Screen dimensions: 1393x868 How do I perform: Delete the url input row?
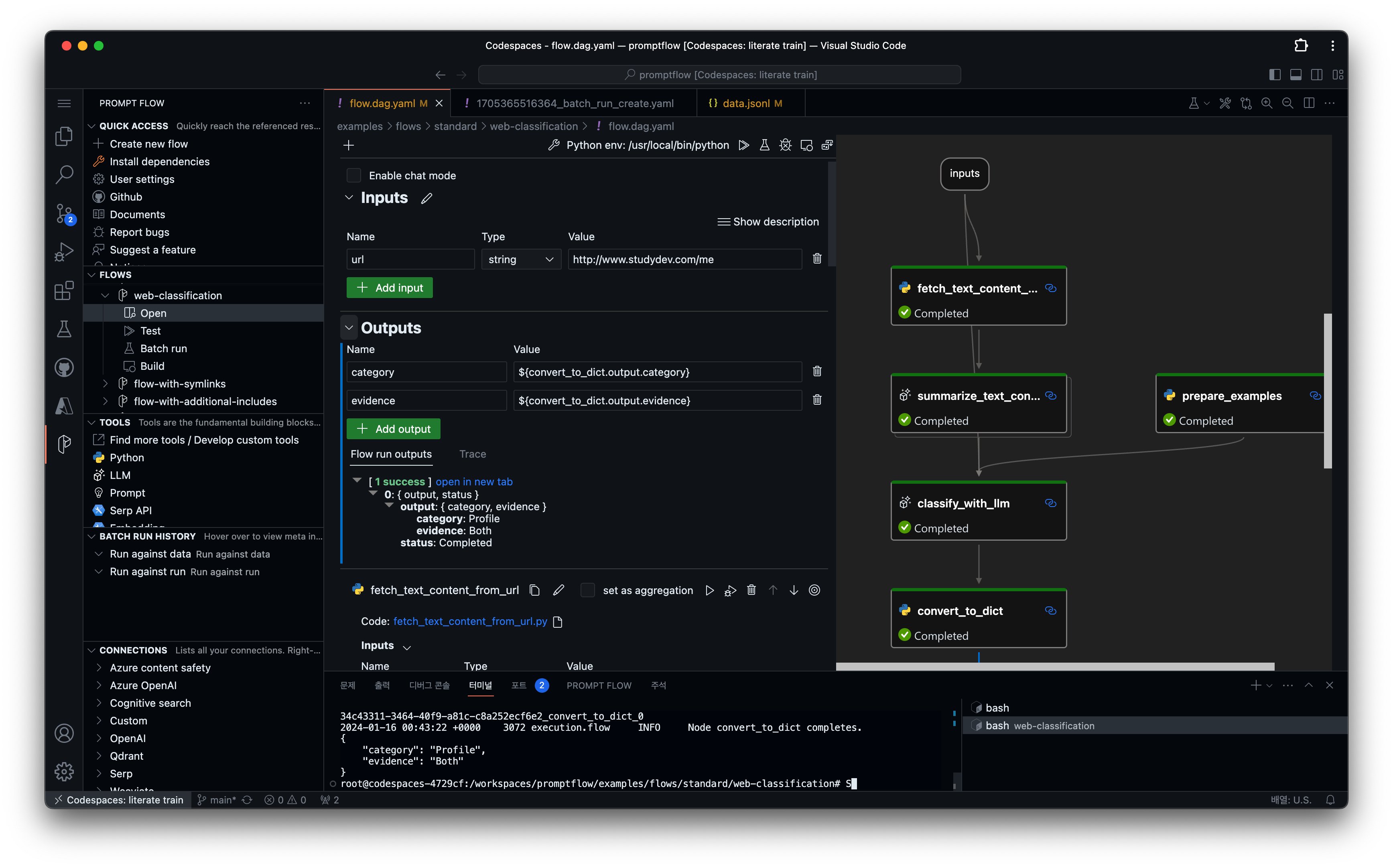(x=817, y=259)
